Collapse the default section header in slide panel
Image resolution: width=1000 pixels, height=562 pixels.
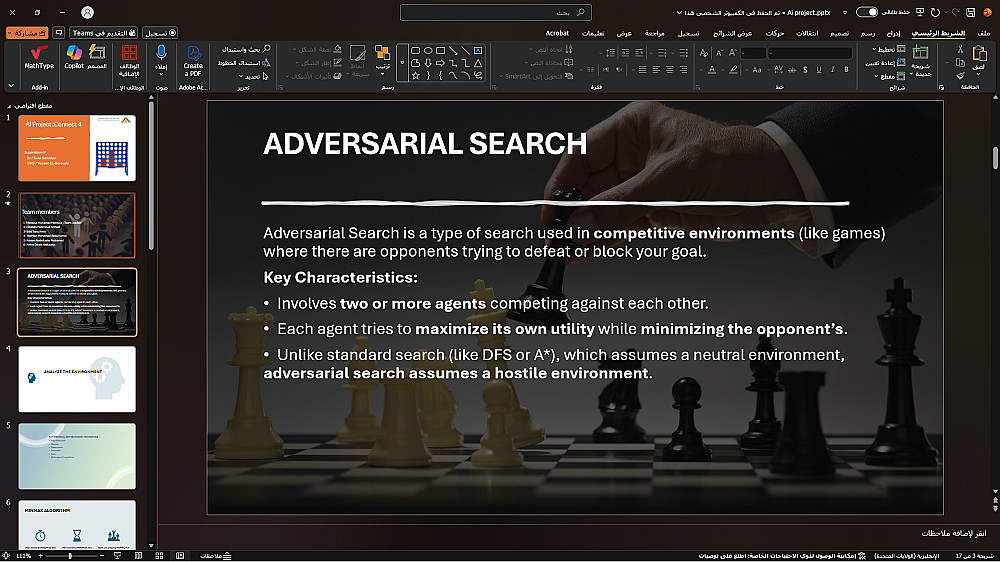tap(9, 106)
